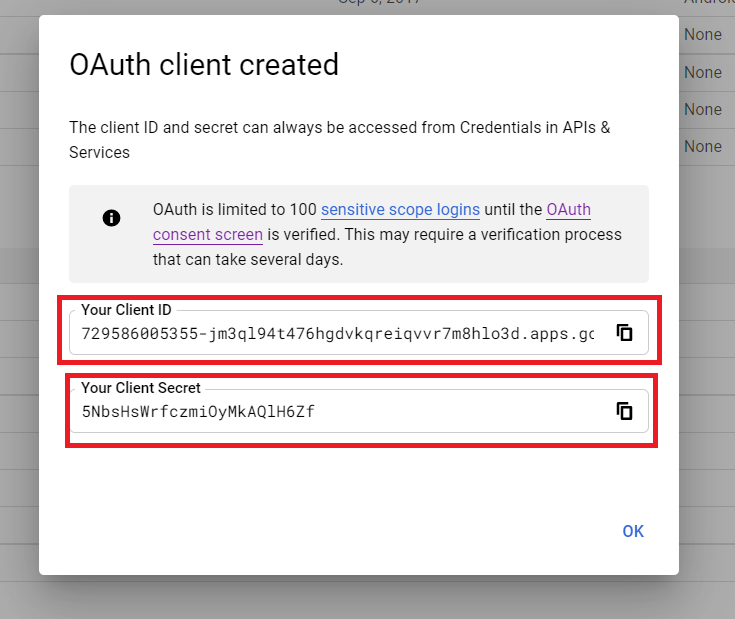The image size is (735, 619).
Task: Copy the Client ID to clipboard
Action: [x=624, y=333]
